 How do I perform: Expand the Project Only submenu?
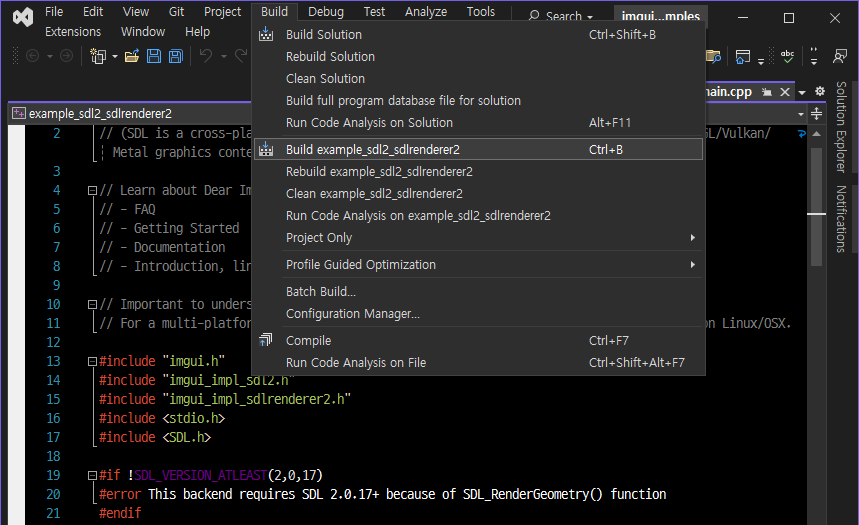pos(692,237)
